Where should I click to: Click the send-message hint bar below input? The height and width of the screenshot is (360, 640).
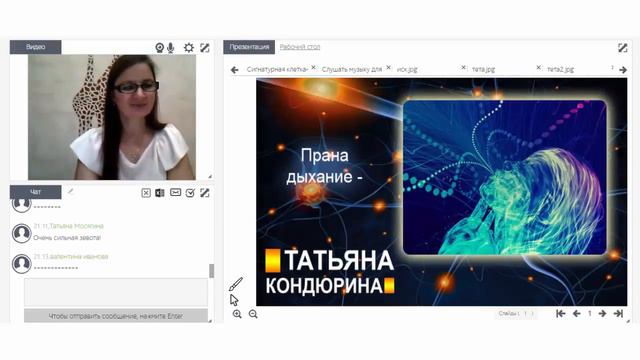pos(116,316)
